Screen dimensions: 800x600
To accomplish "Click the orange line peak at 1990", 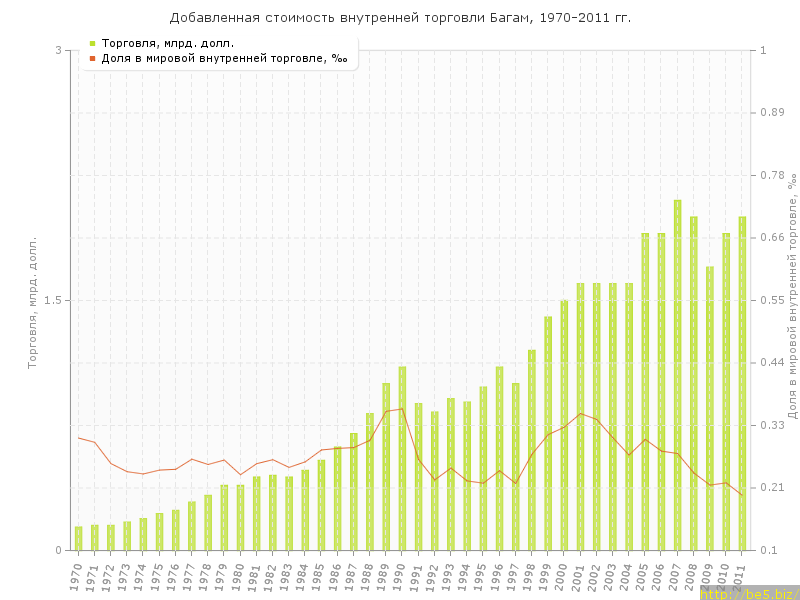I will tap(402, 408).
